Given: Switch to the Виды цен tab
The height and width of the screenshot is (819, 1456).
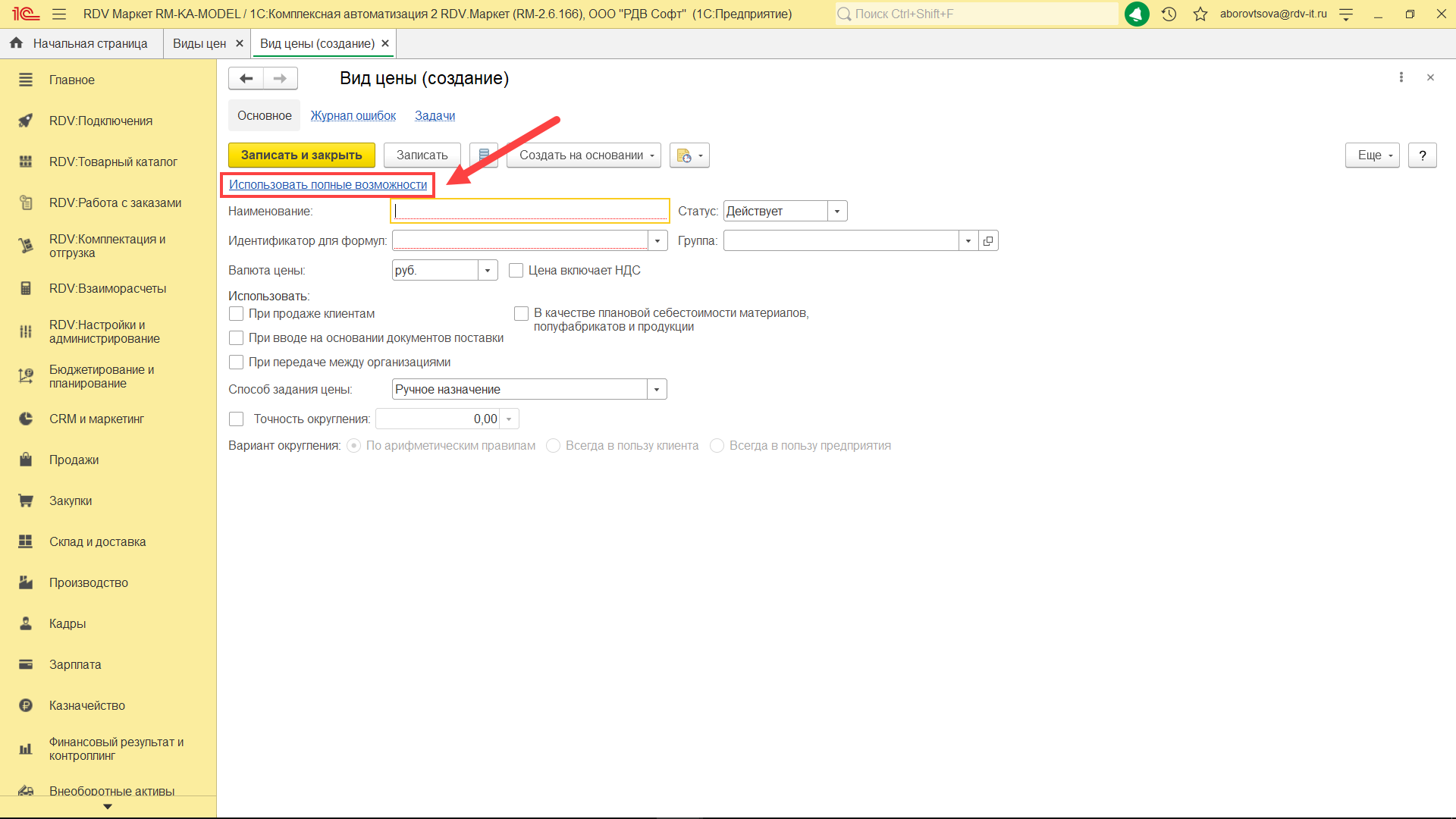Looking at the screenshot, I should click(199, 43).
